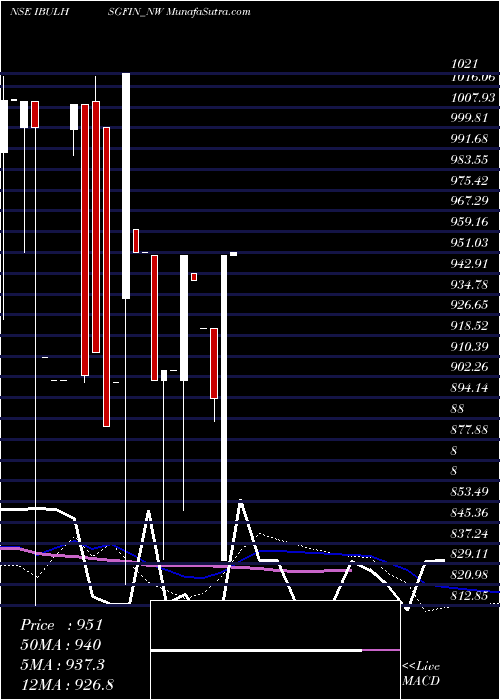The image size is (500, 700).
Task: Select the Price : 951 readout
Action: click(62, 625)
